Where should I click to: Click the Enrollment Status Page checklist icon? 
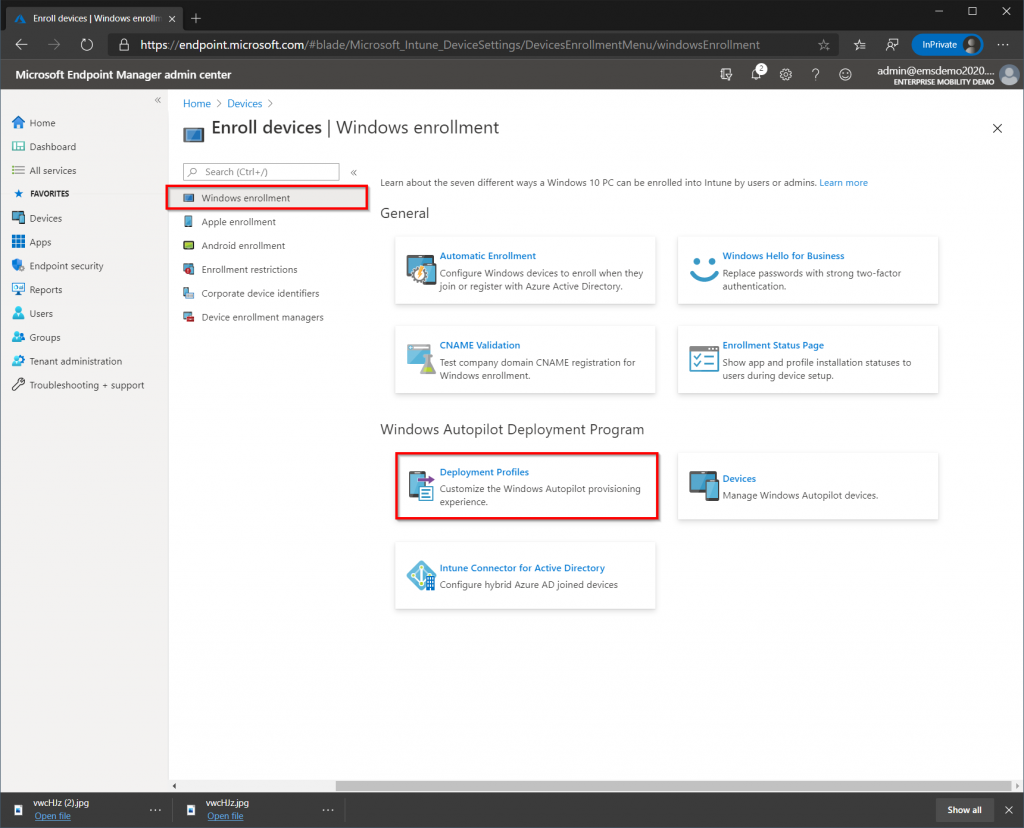704,358
